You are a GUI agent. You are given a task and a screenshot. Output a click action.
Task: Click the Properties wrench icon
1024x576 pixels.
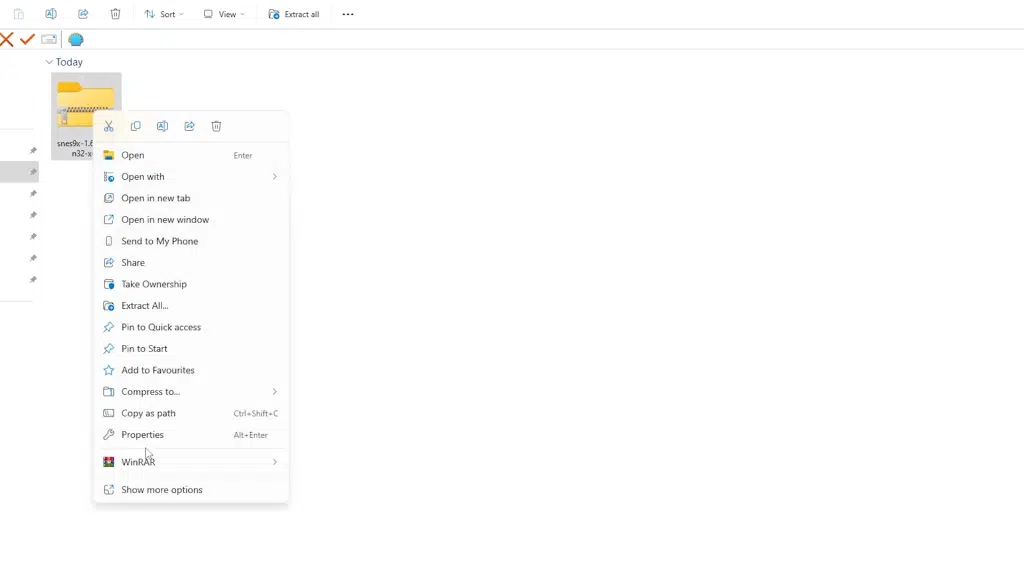click(108, 434)
